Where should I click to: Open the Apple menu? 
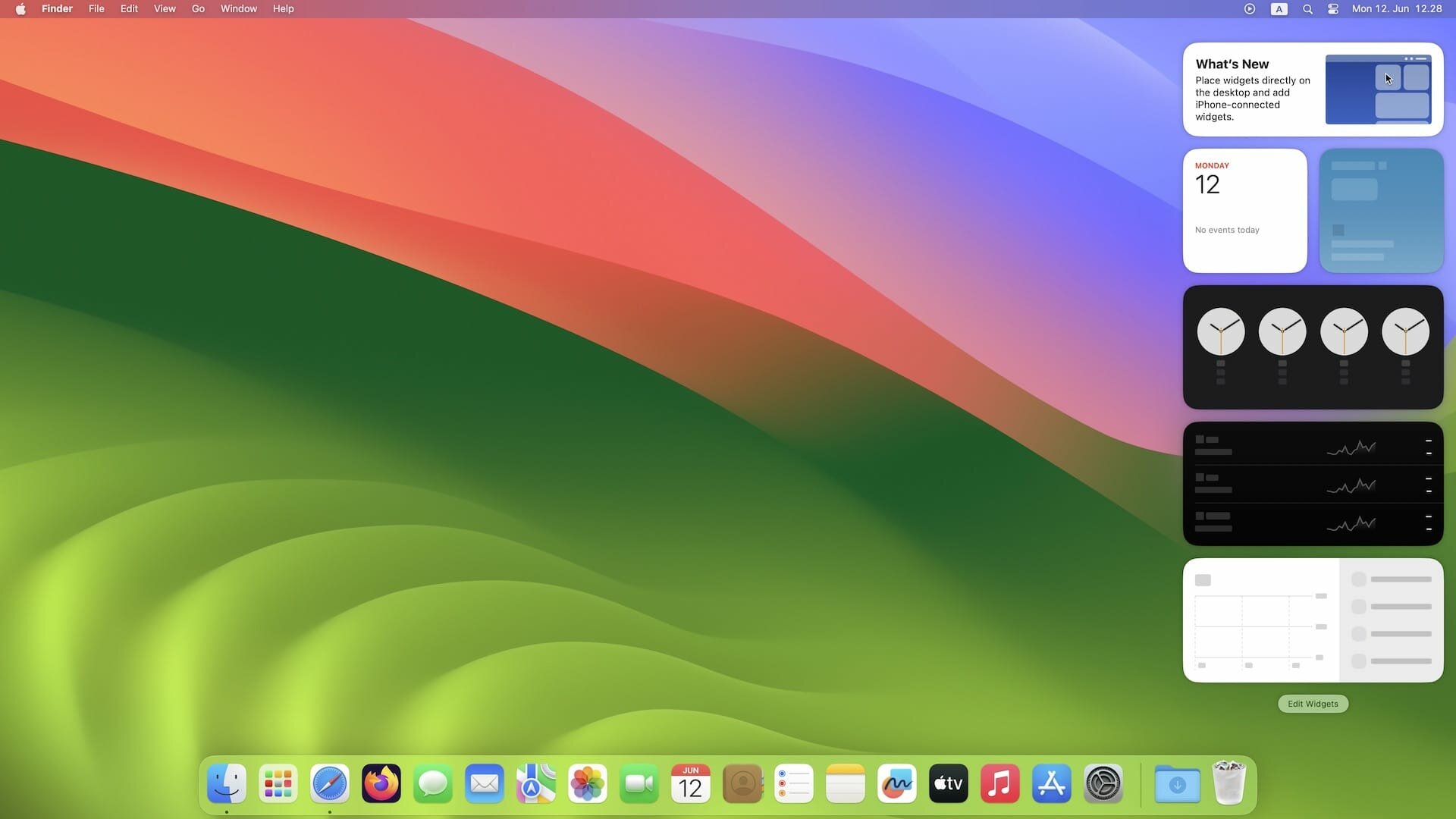point(20,9)
